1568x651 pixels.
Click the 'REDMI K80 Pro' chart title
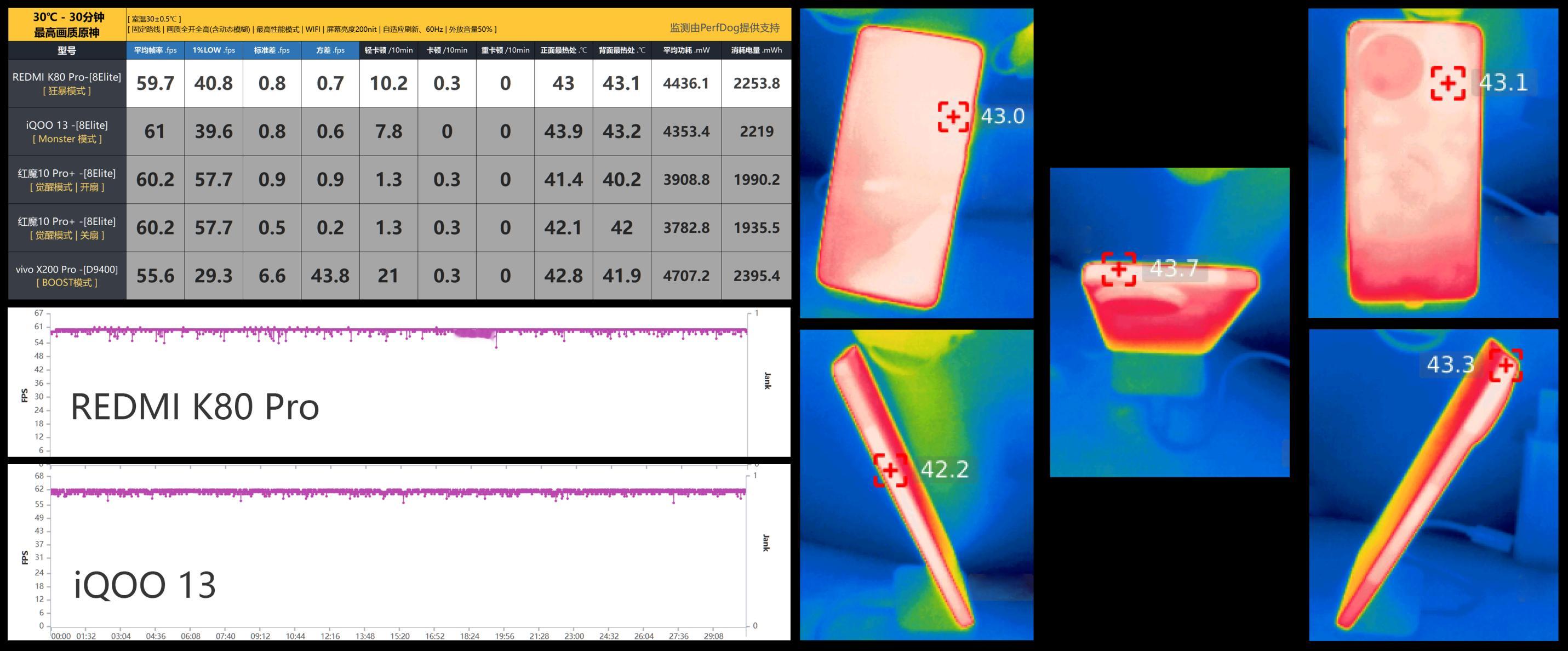click(195, 407)
